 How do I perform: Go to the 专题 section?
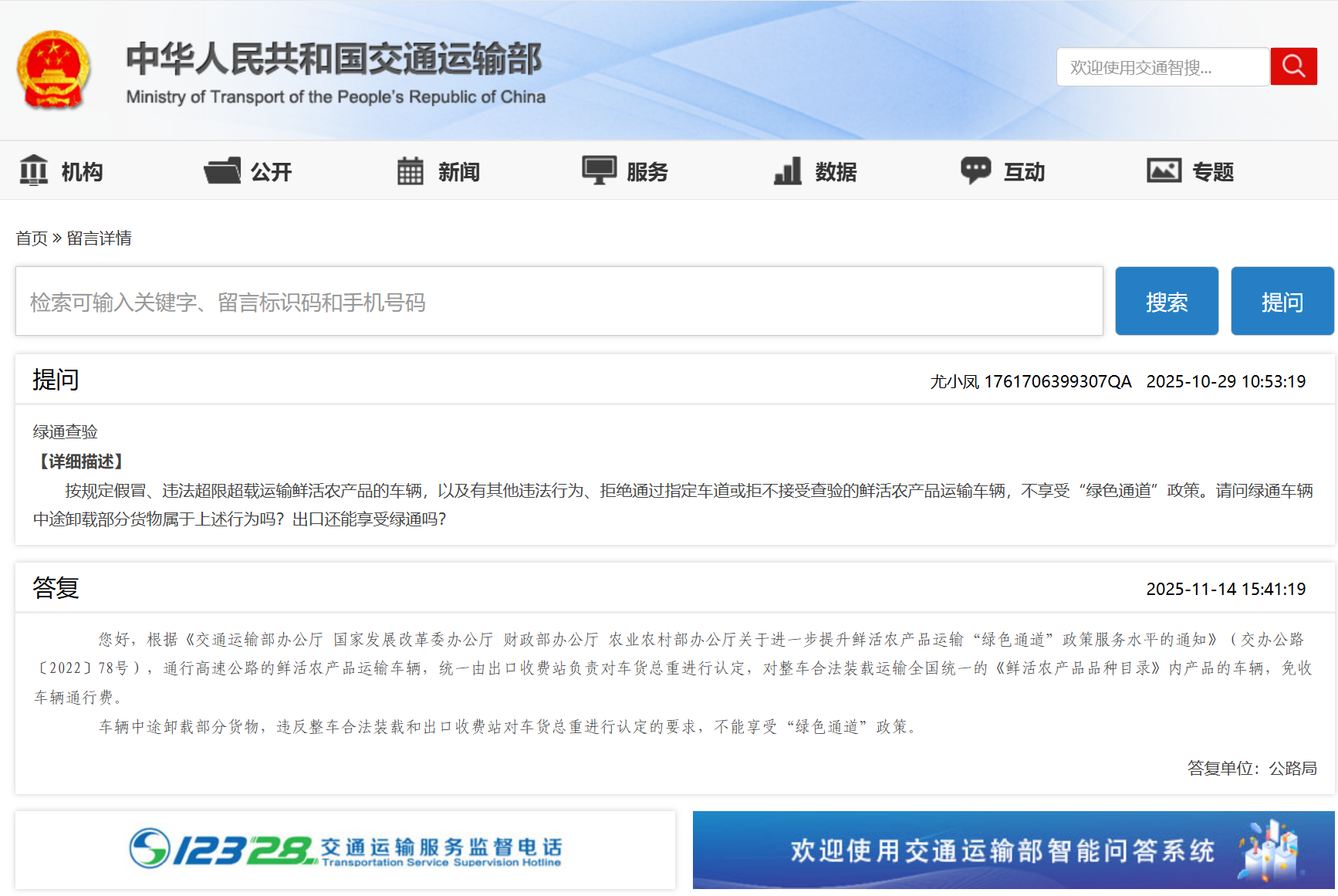1213,171
